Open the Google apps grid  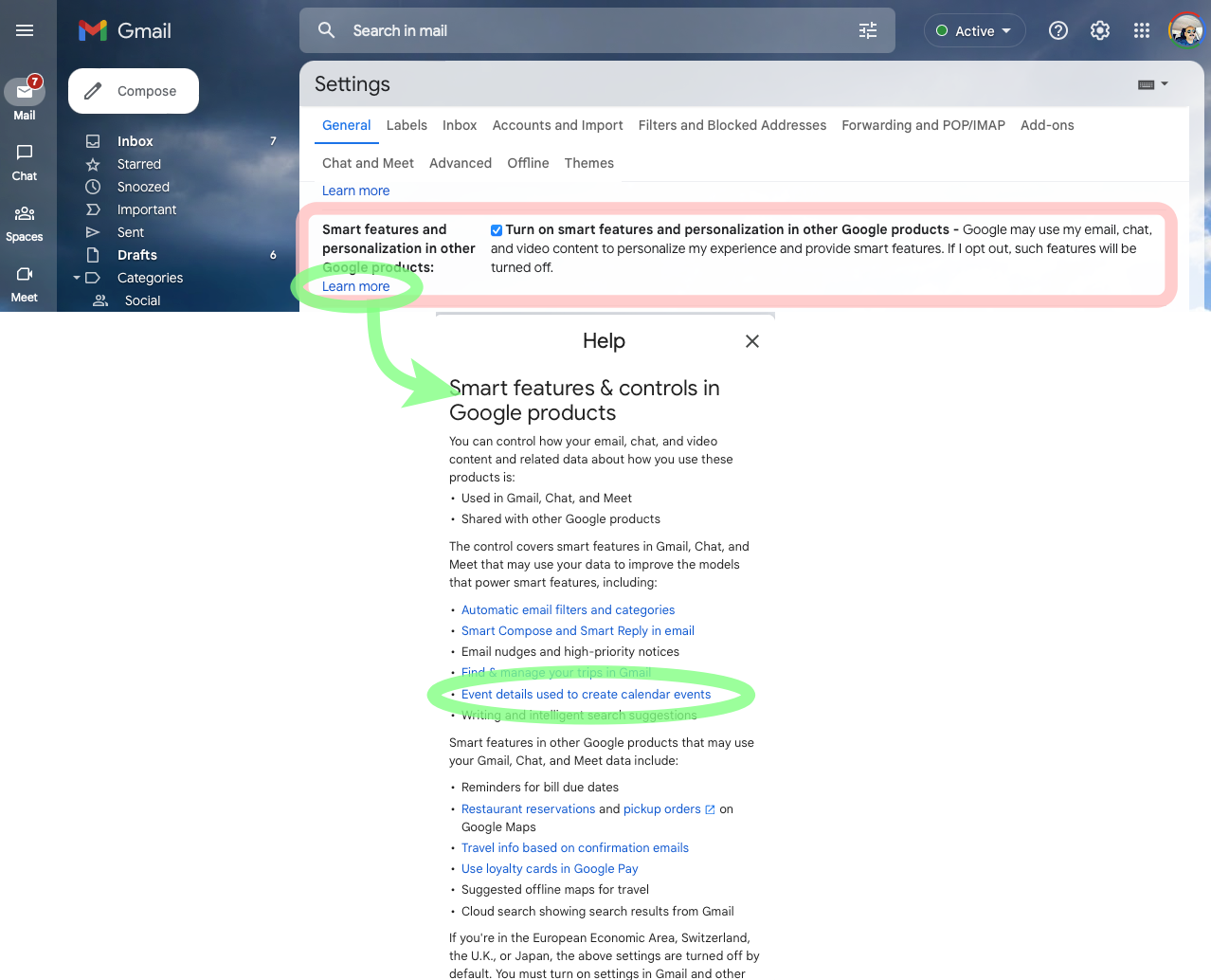coord(1142,30)
